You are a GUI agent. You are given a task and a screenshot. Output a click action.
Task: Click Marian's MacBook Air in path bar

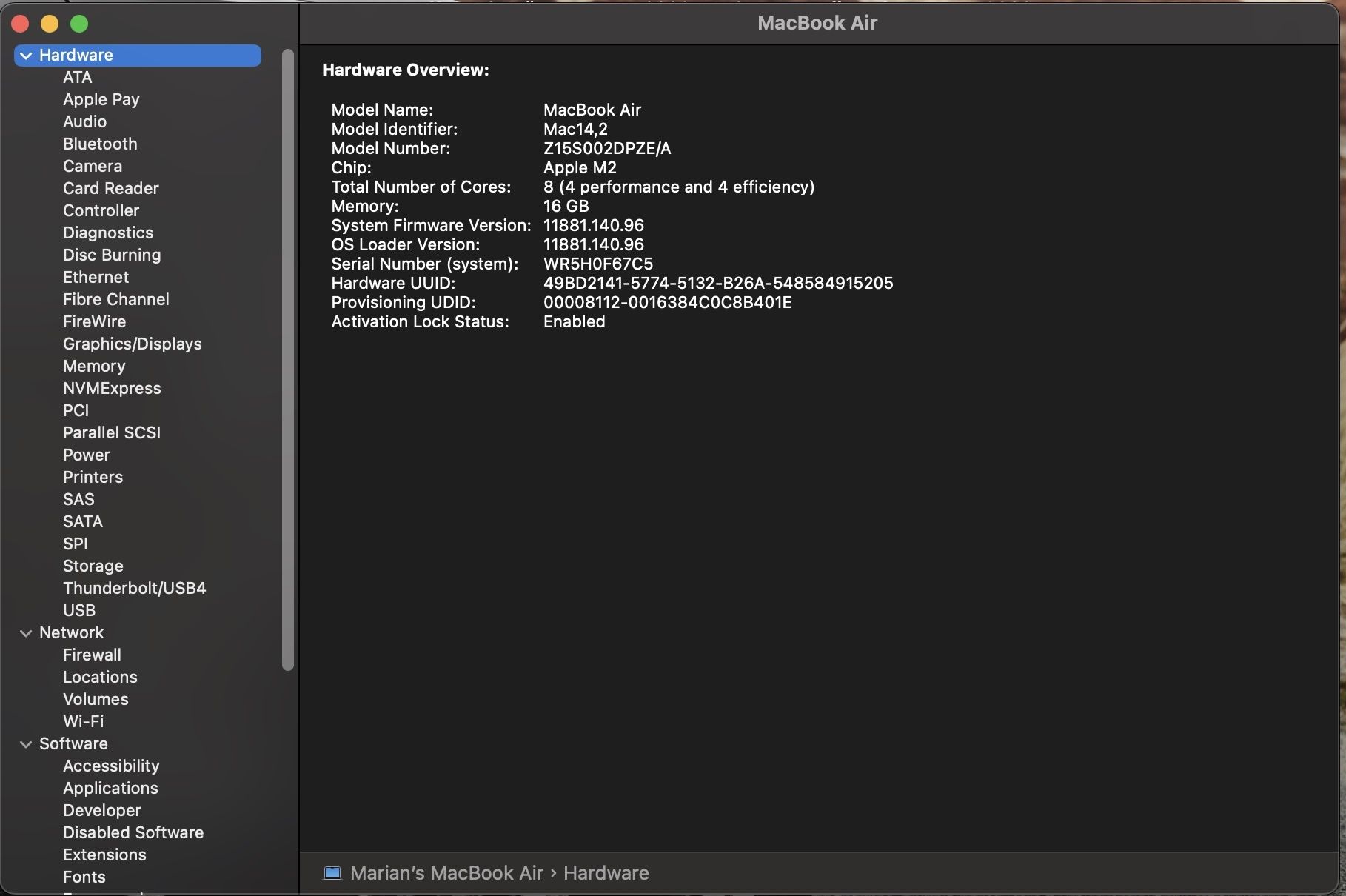click(446, 873)
